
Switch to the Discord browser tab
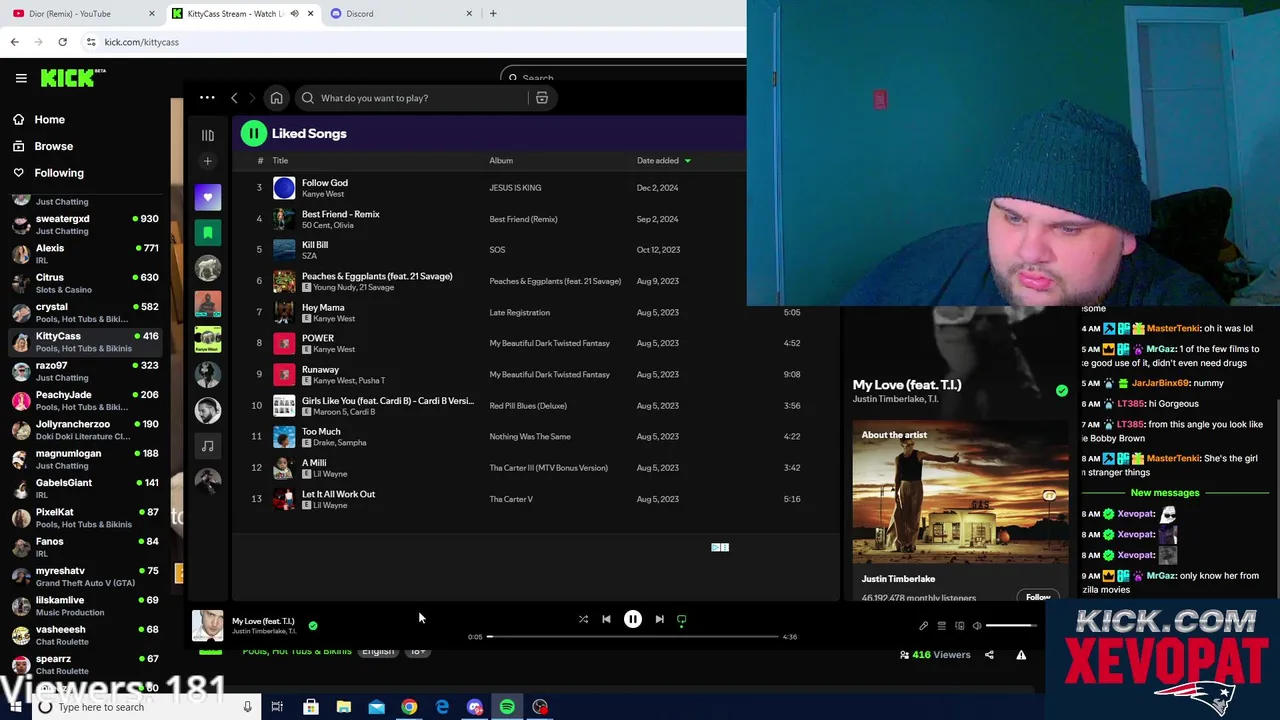point(402,13)
